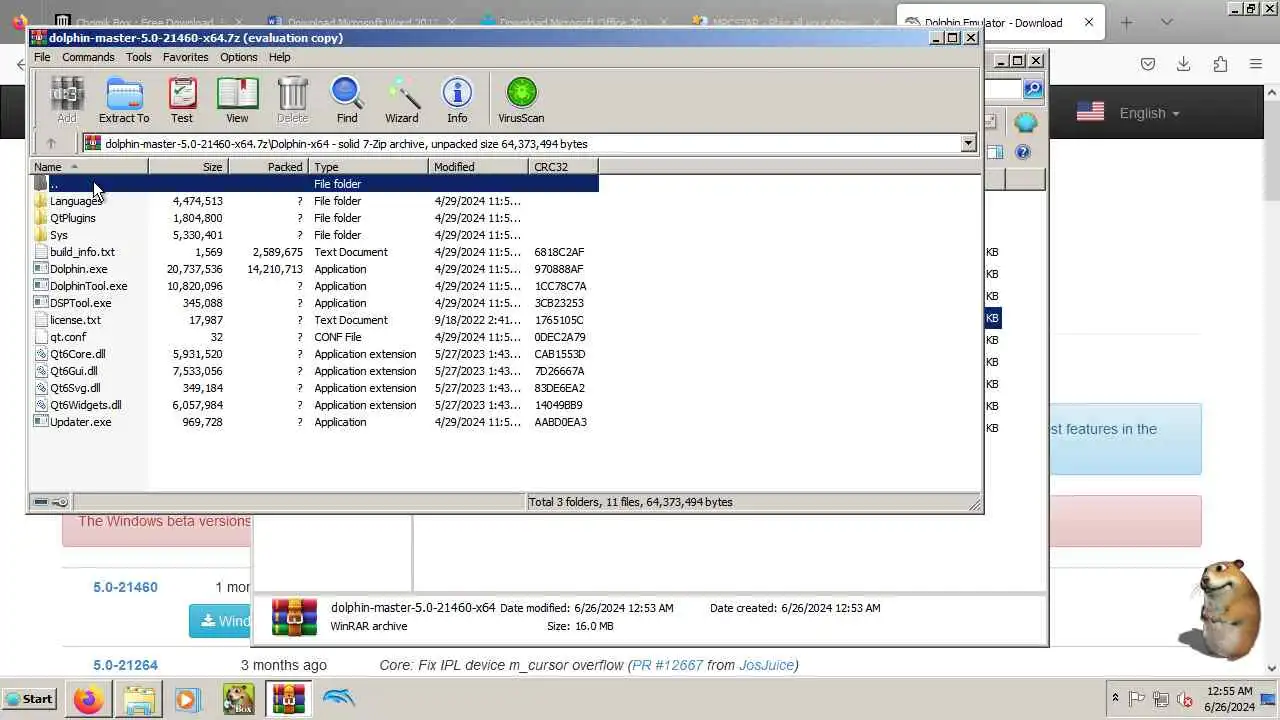Viewport: 1280px width, 720px height.
Task: Select the parent folder '..' row
Action: coord(314,184)
